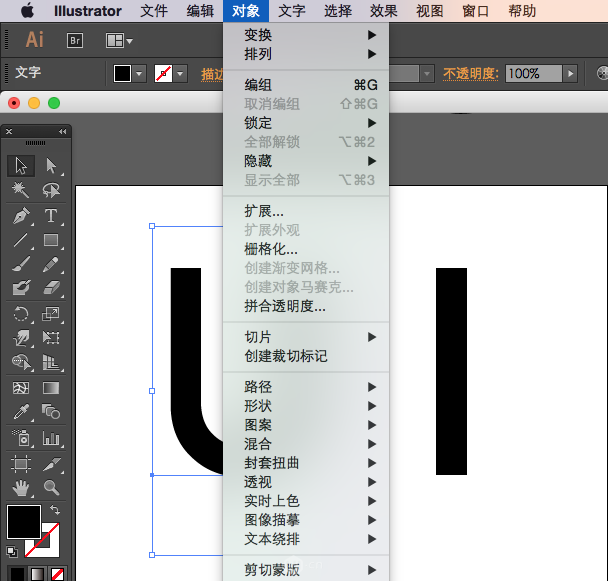Open fill color dropdown in control bar
The height and width of the screenshot is (581, 608).
[139, 73]
